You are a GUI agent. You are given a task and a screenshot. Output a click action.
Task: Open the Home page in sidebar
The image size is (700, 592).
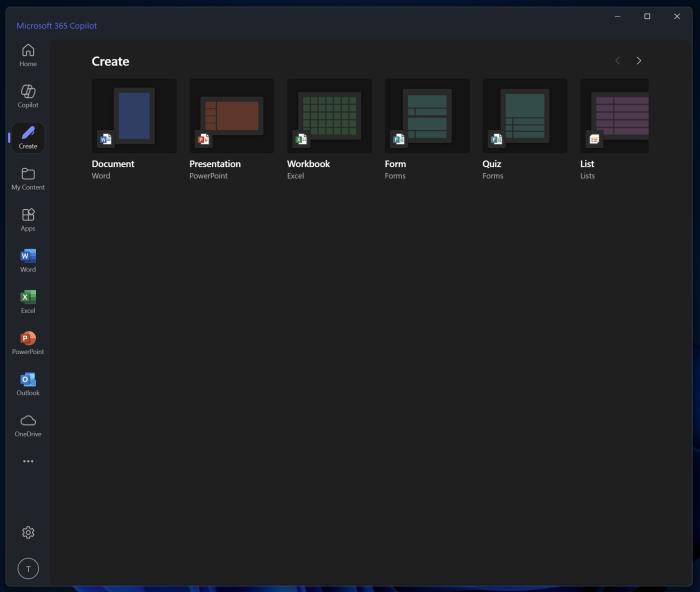tap(28, 55)
